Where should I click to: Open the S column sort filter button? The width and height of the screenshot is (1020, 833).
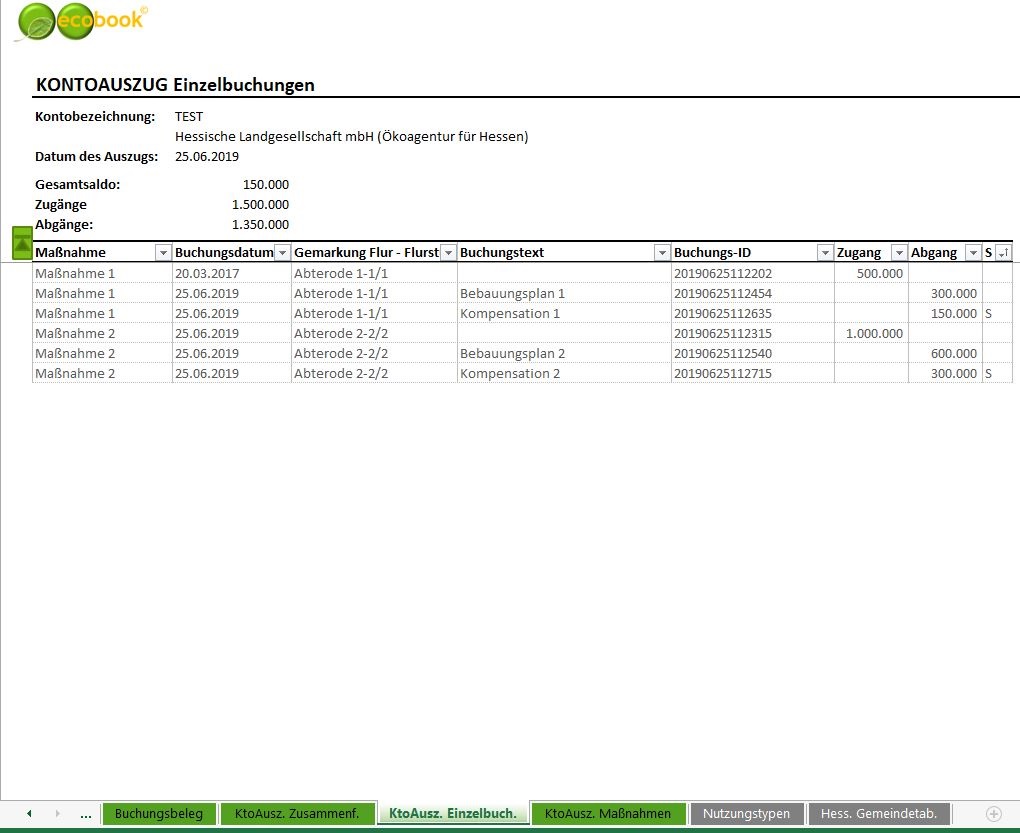pos(1003,253)
